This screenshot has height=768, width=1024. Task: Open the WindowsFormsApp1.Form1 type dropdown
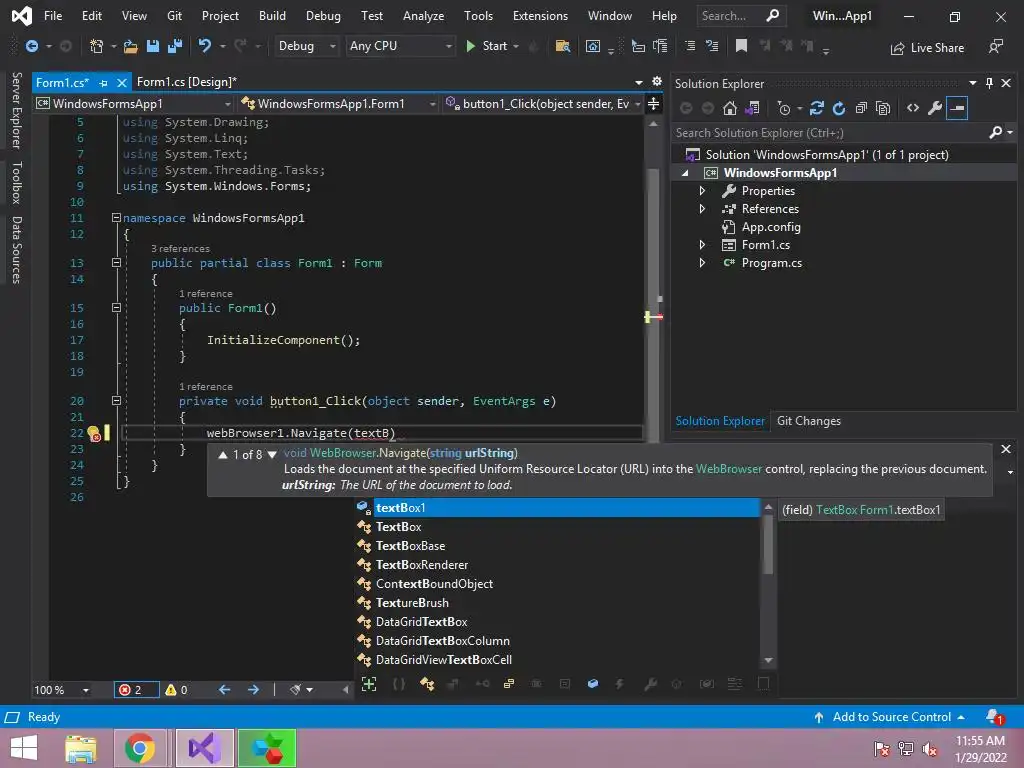[338, 103]
